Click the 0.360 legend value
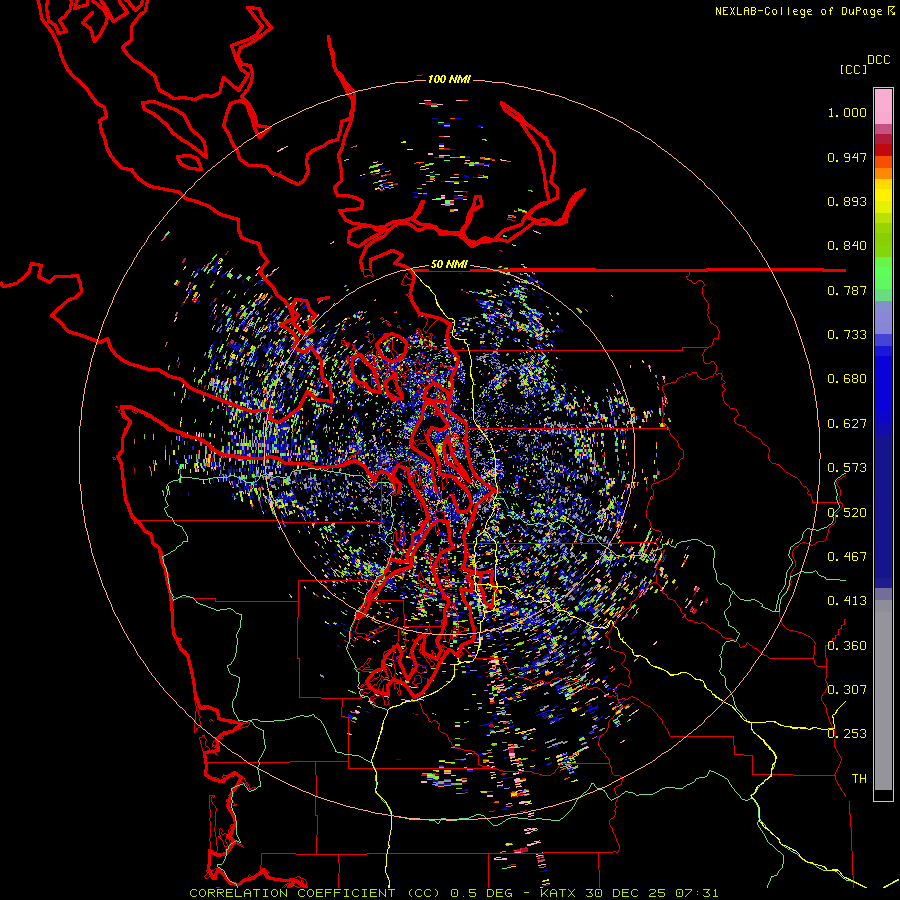Image resolution: width=900 pixels, height=900 pixels. 847,646
